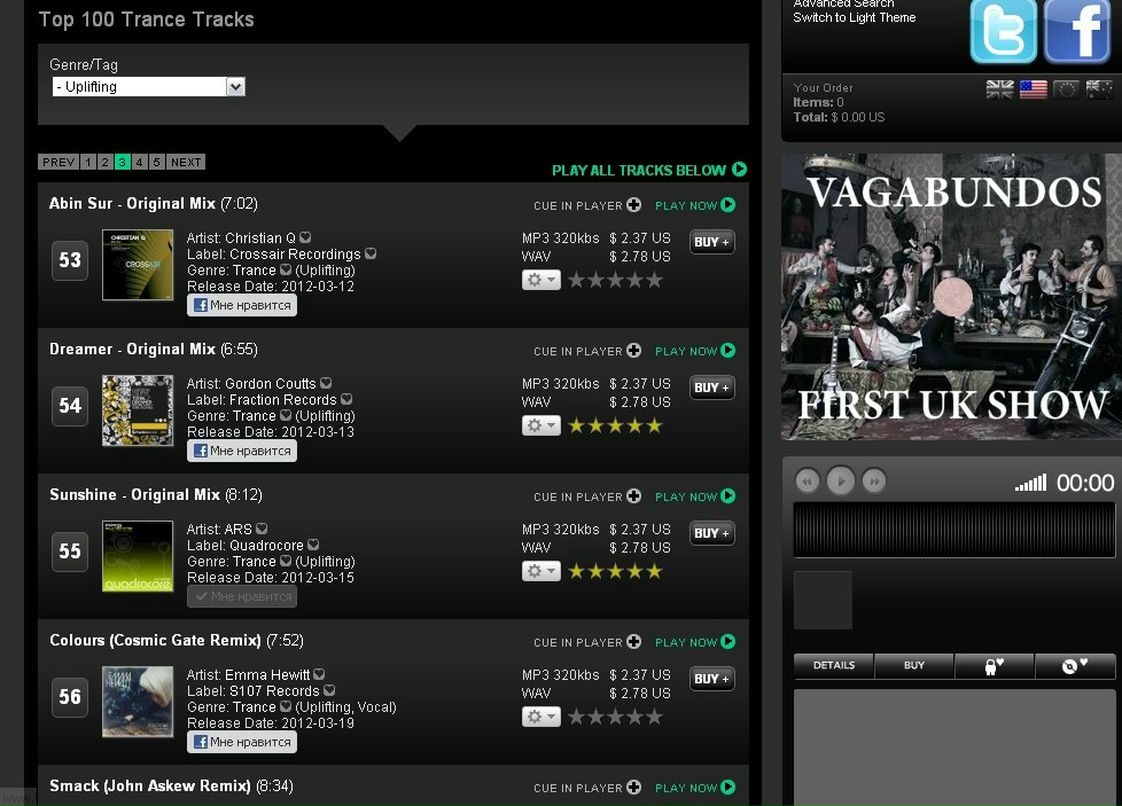Open the Twitter icon link
1122x806 pixels.
[1002, 31]
